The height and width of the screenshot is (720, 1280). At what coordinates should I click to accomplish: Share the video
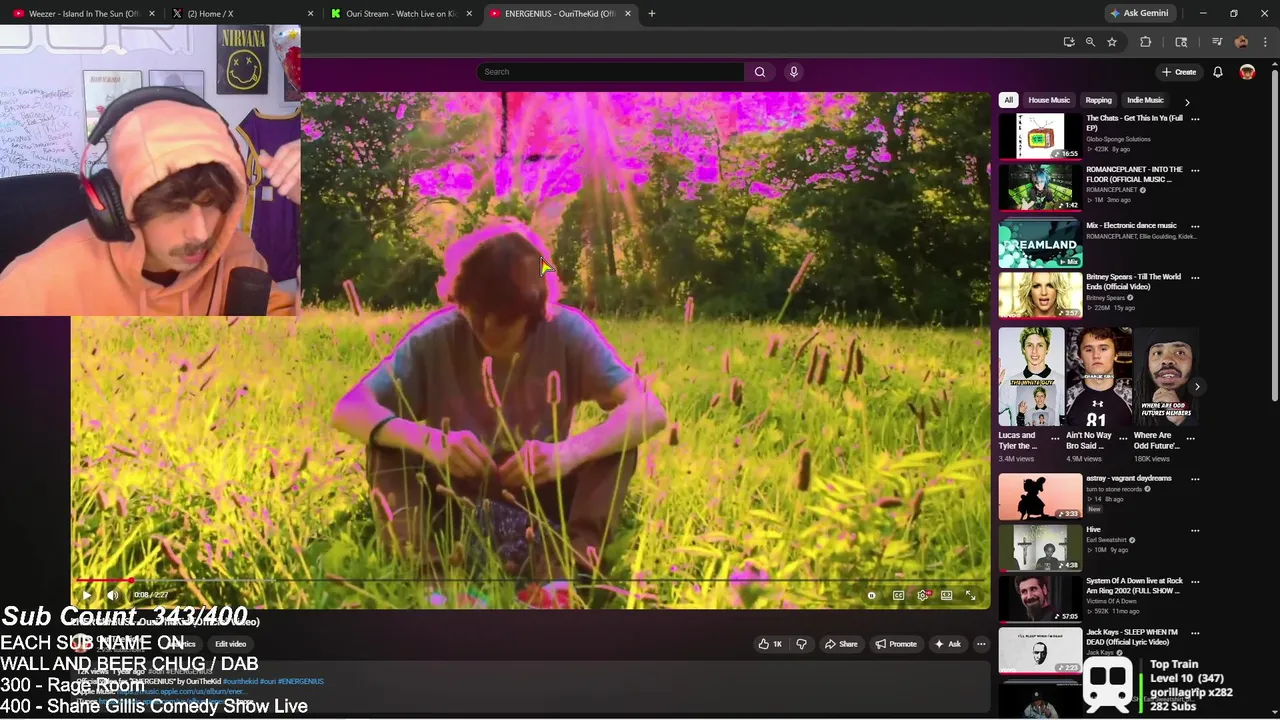coord(841,644)
